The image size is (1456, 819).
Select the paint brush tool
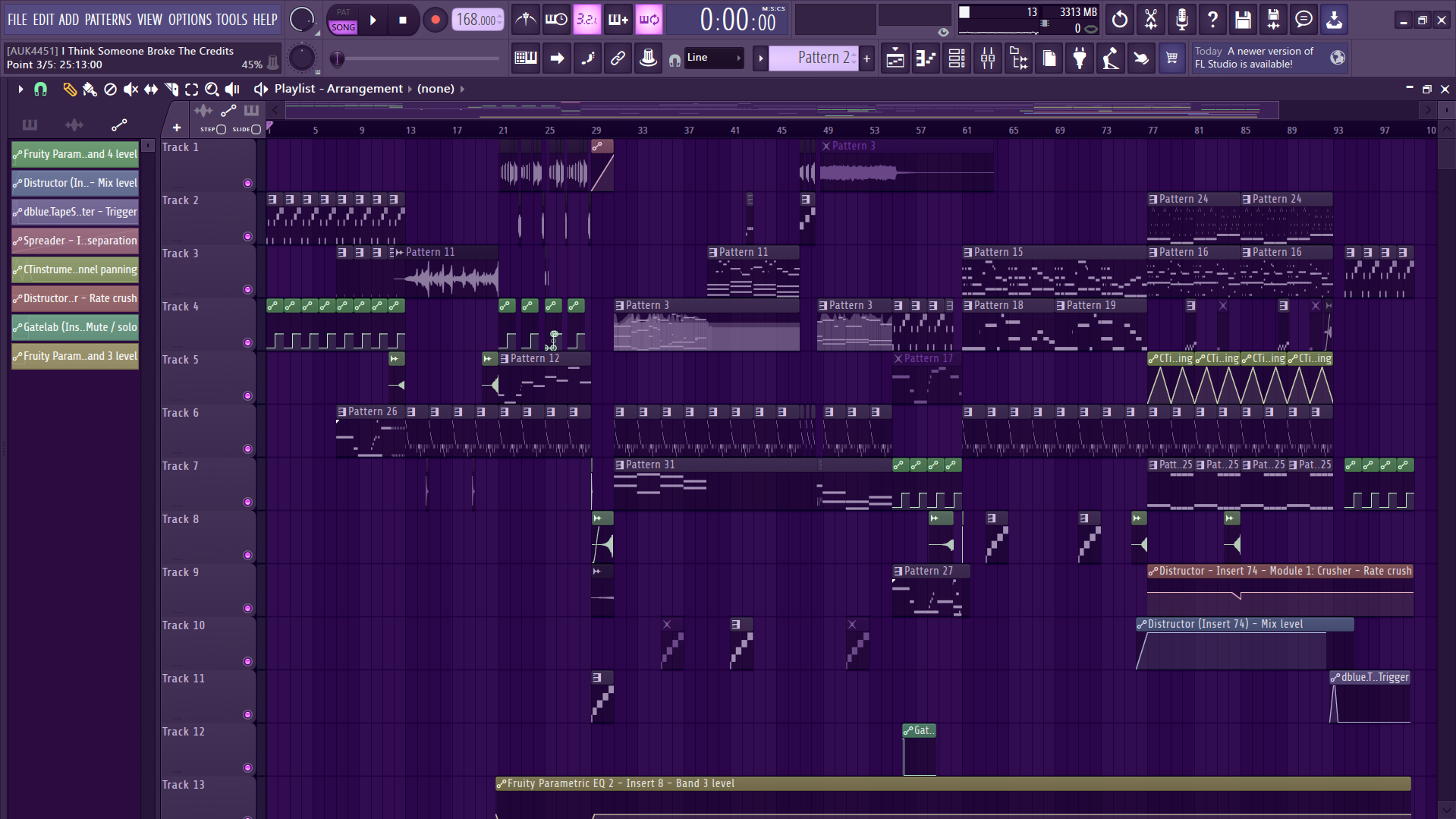click(x=90, y=90)
